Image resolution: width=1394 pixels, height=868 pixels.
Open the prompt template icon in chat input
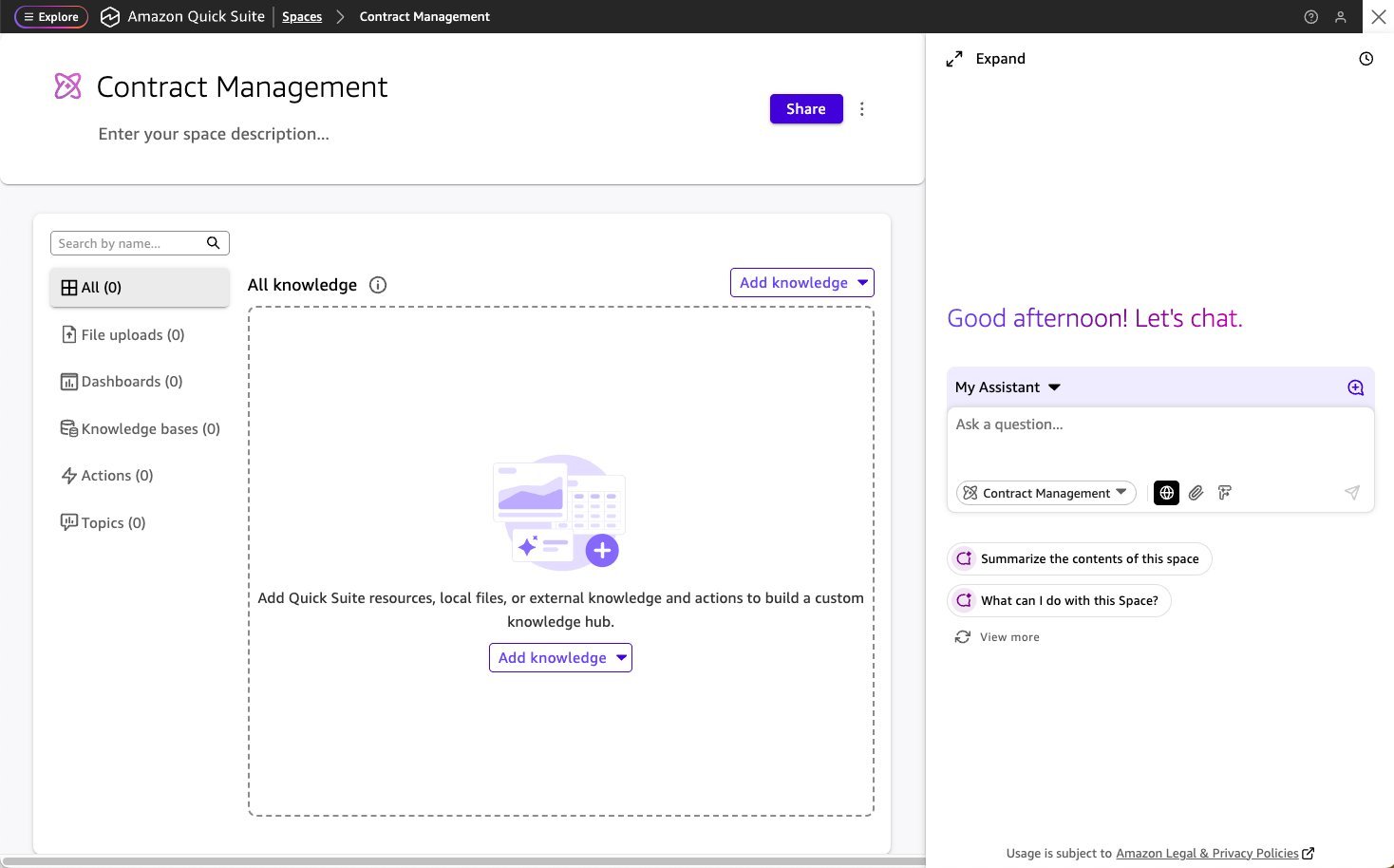point(1225,493)
